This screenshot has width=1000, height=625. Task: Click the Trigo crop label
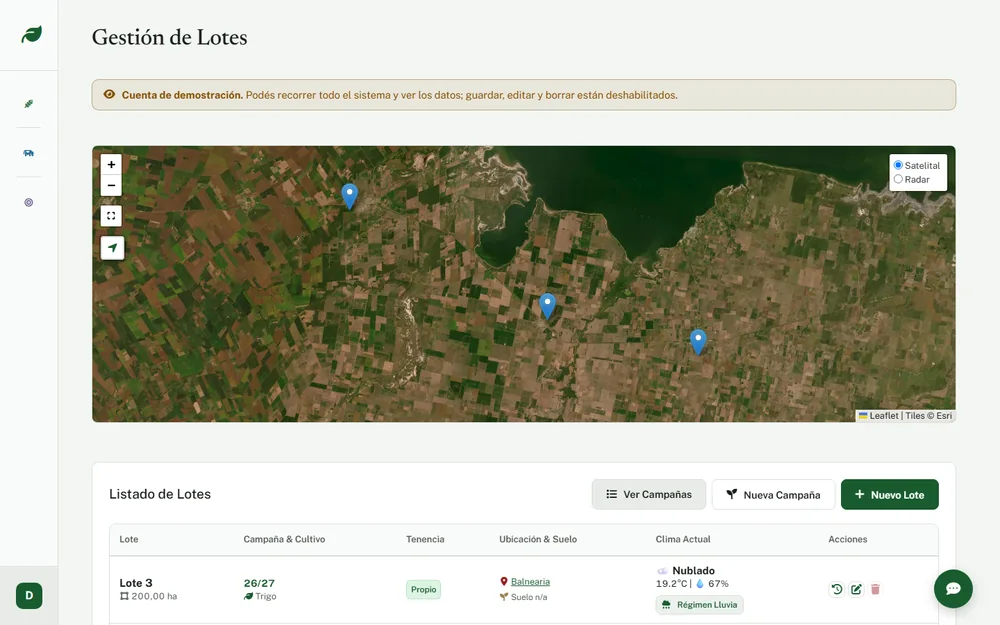266,596
